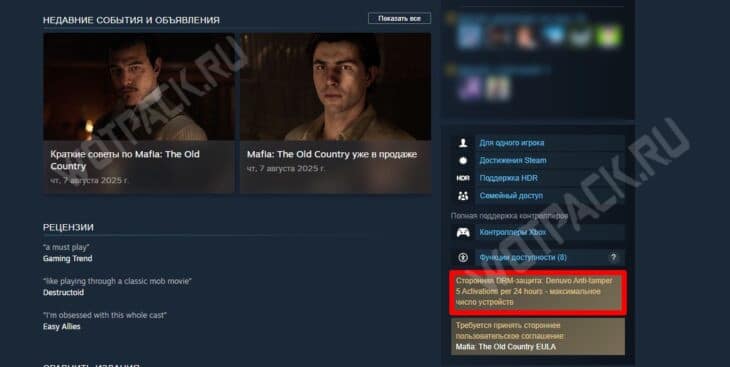Click the 'Destructoid' review source

(x=63, y=292)
